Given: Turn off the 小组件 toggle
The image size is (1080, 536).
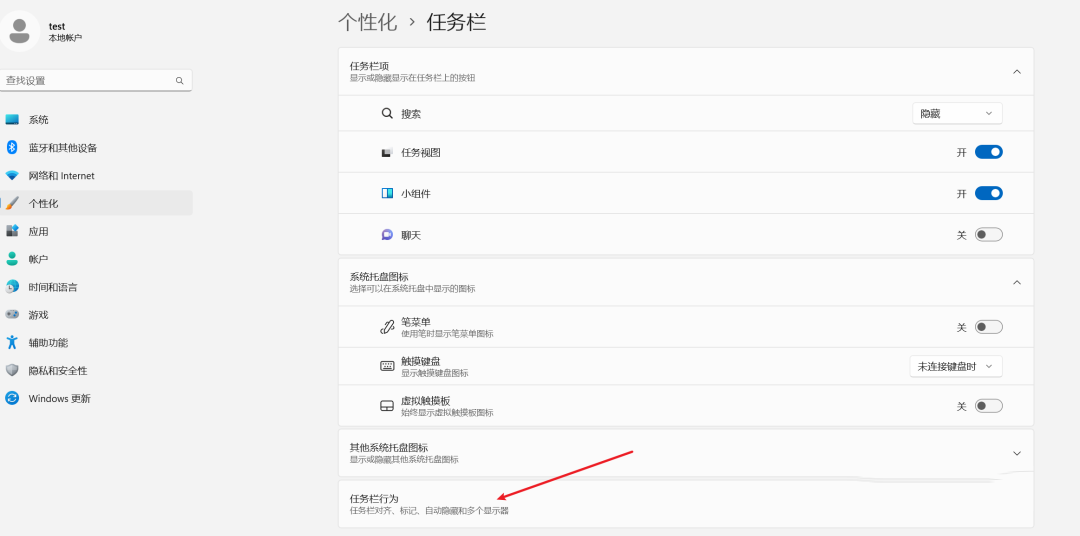Looking at the screenshot, I should pos(988,194).
